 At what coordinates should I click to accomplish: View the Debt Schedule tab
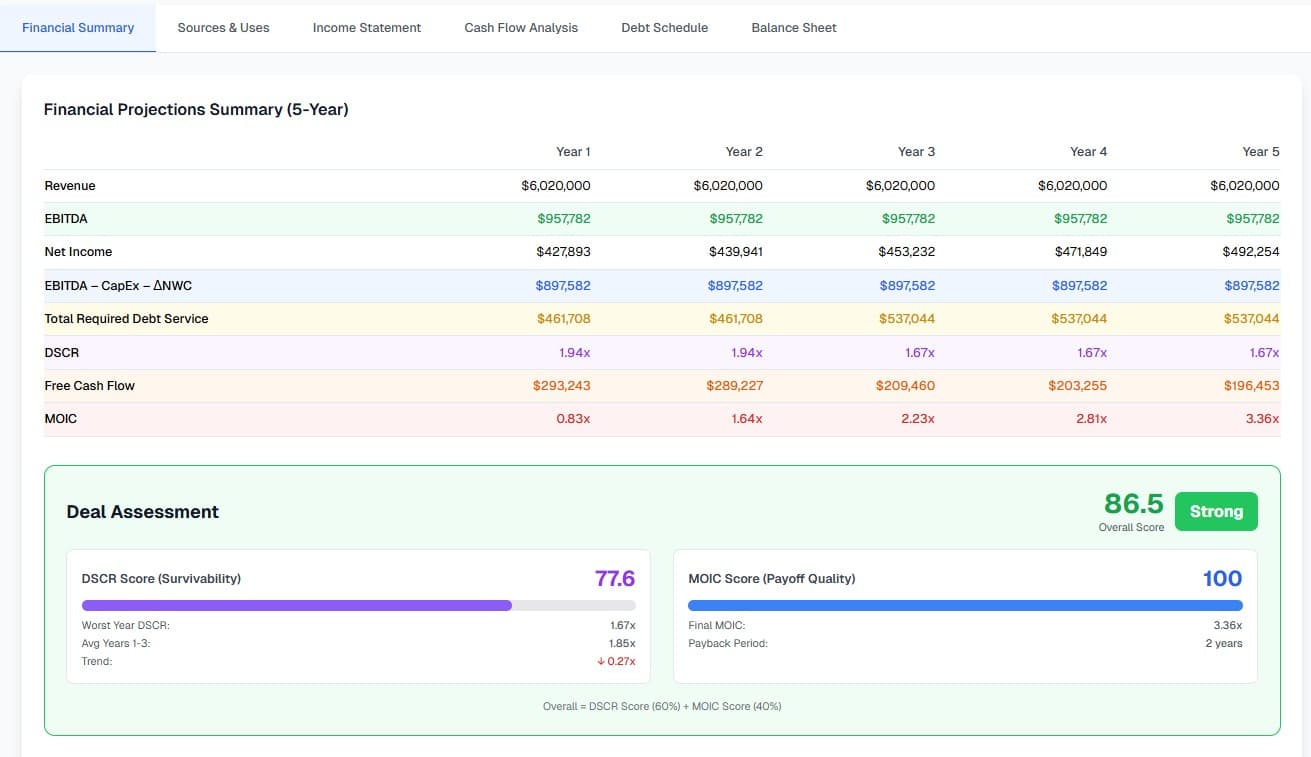coord(664,27)
